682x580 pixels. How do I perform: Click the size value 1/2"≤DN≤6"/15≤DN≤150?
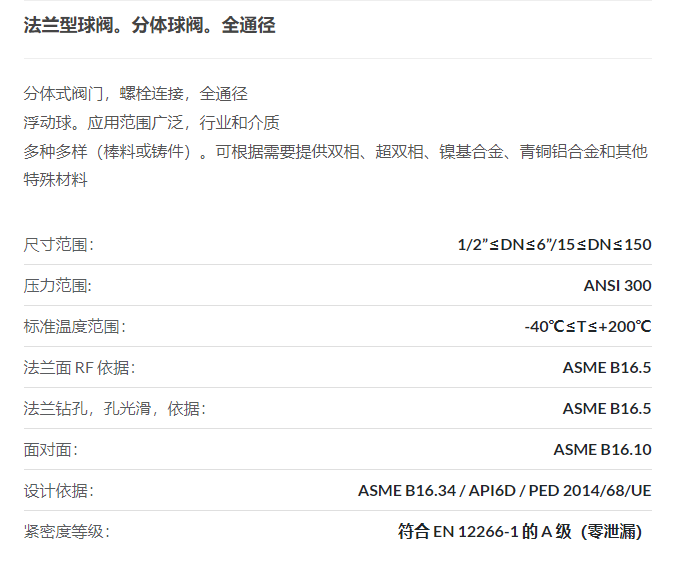pos(555,245)
